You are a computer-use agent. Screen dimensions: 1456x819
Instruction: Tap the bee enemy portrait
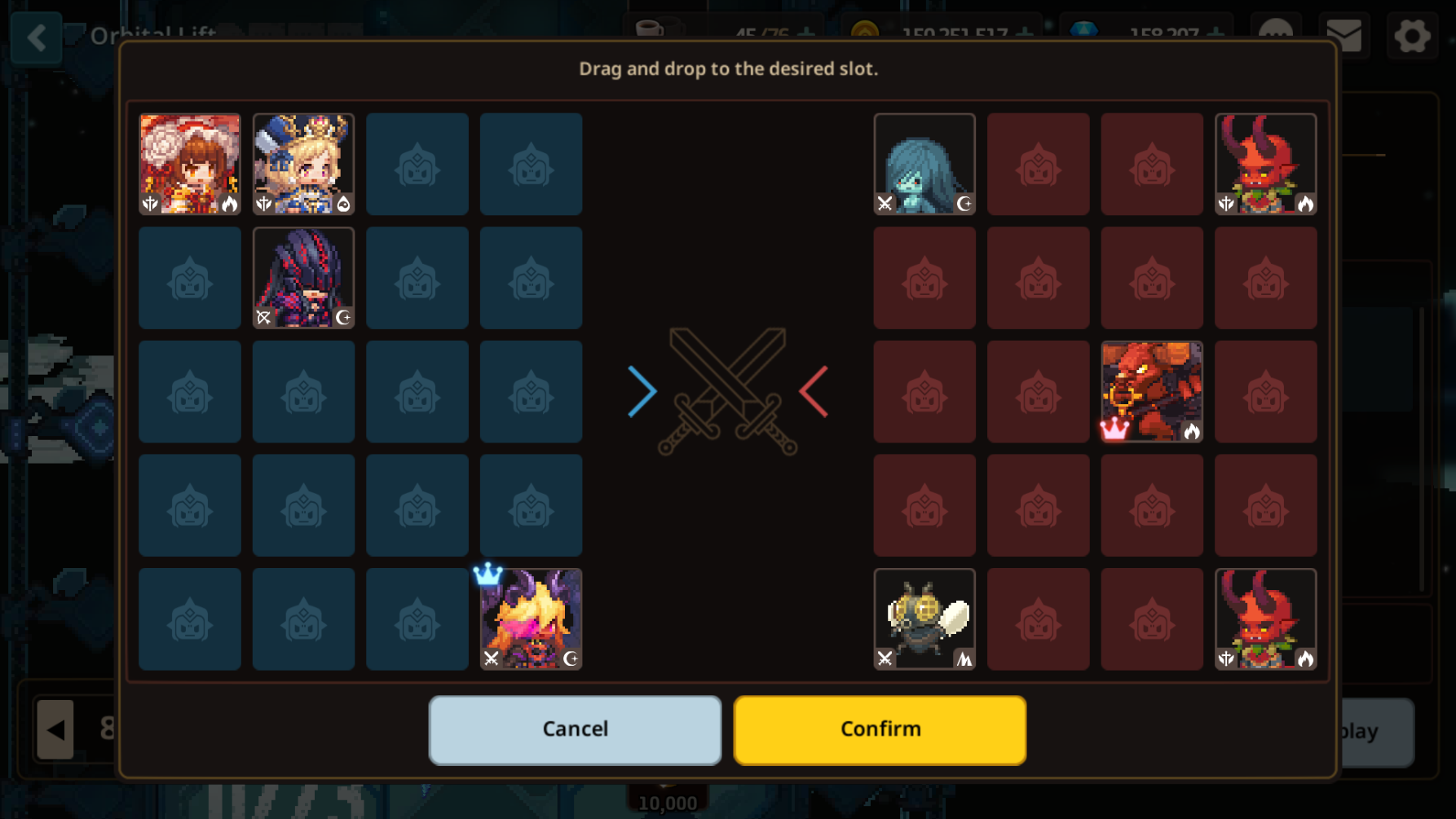tap(924, 619)
